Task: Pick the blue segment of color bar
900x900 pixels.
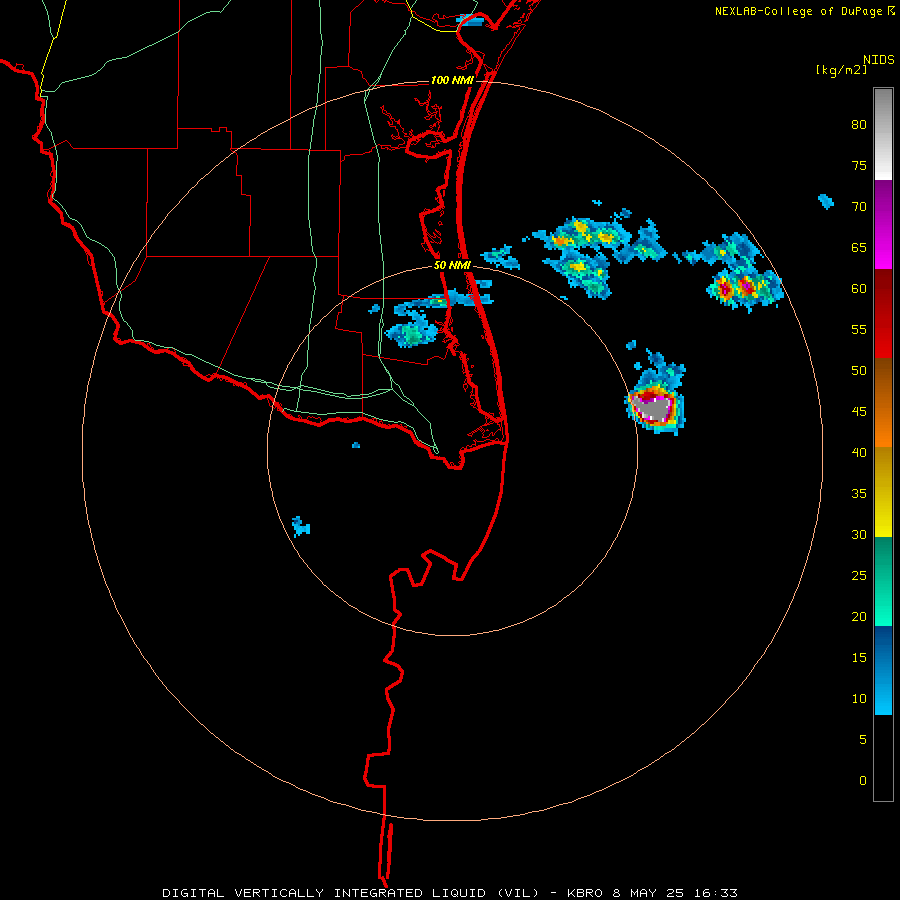Action: pos(883,670)
